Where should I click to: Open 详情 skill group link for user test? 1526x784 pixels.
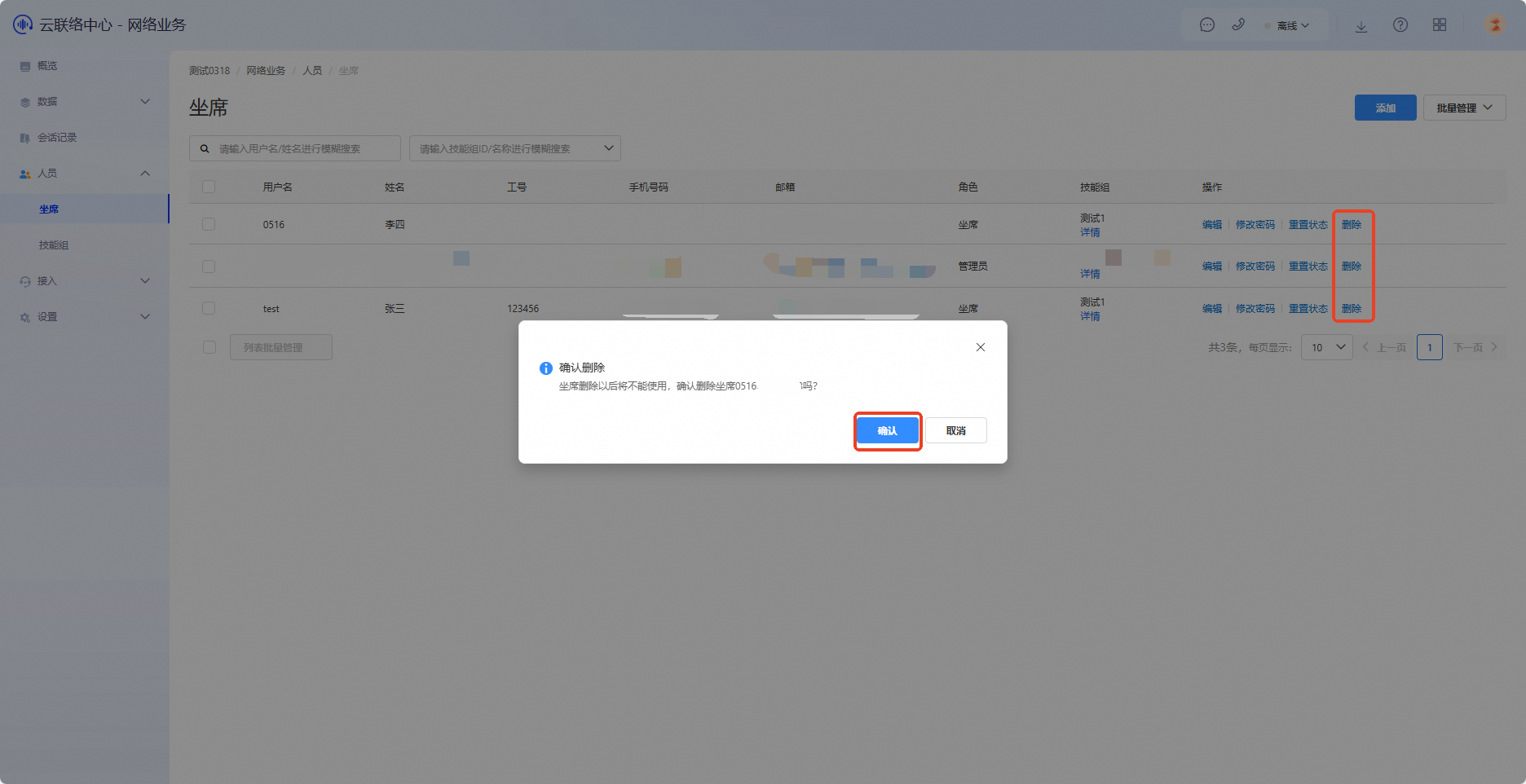pos(1090,316)
